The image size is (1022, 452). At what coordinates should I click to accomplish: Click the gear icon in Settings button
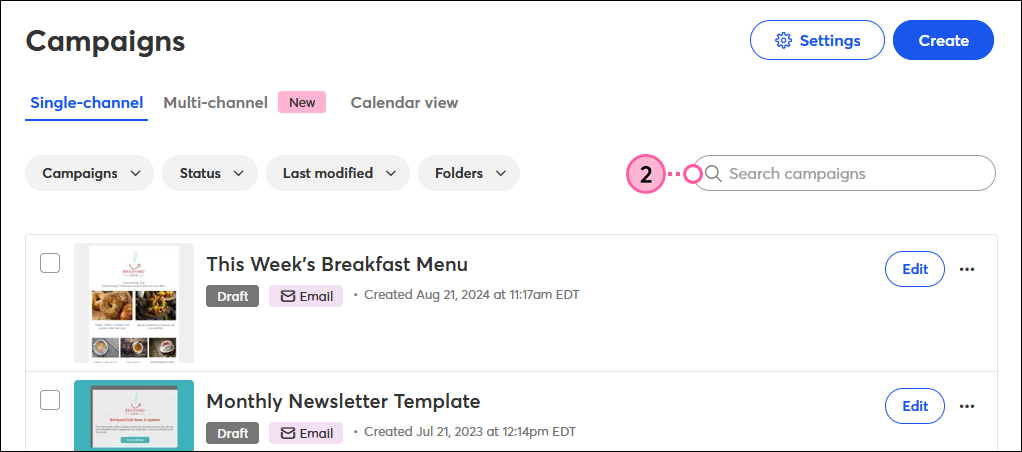(783, 40)
